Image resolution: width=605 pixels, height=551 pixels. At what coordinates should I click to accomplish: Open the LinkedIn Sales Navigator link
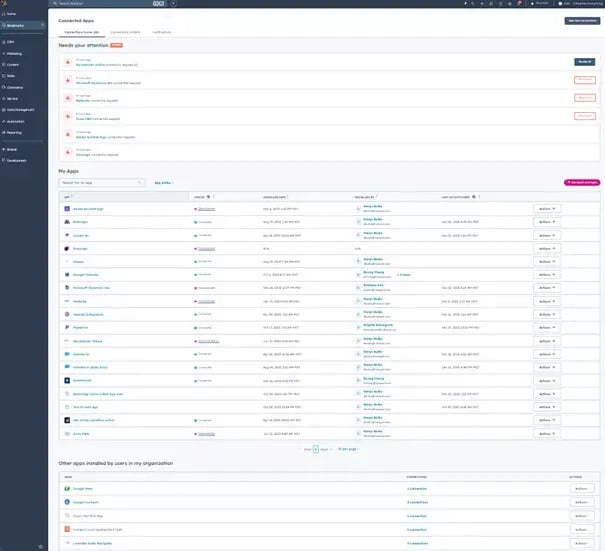[92, 543]
